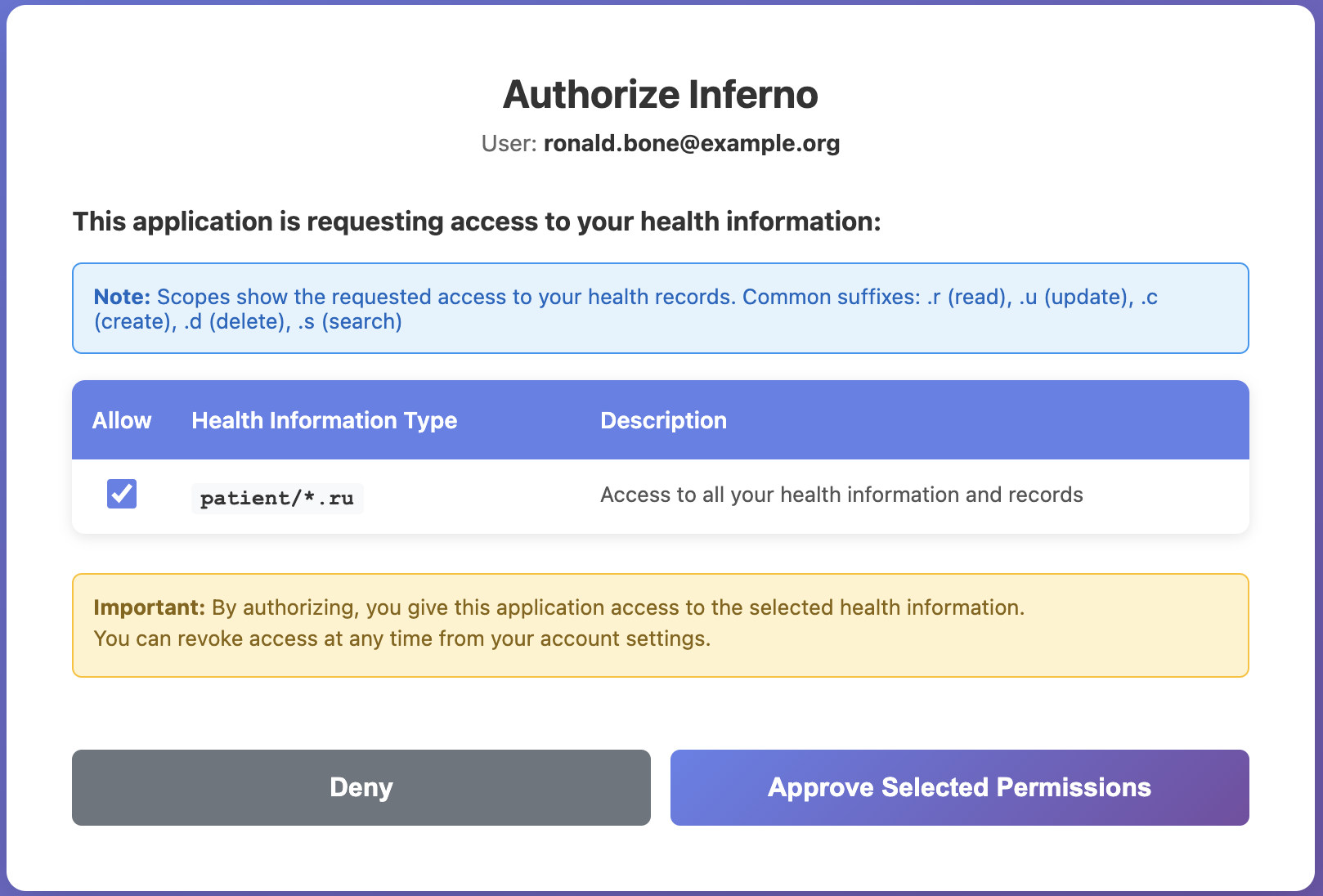Click the 'Access to all your health information' description
Image resolution: width=1323 pixels, height=896 pixels.
[x=841, y=495]
